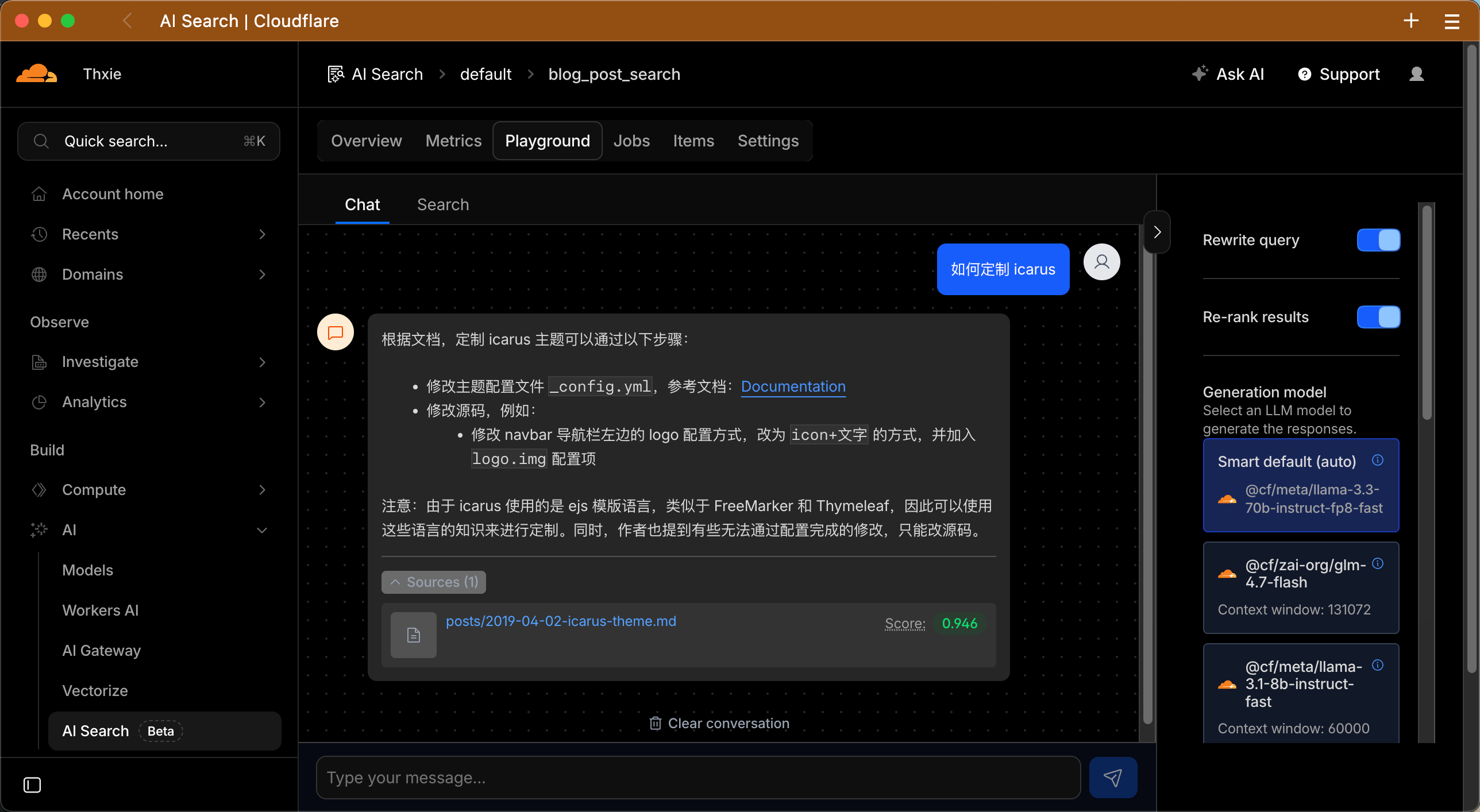Screen dimensions: 1480x812
Task: Collapse the AI section in the sidebar
Action: pos(263,529)
